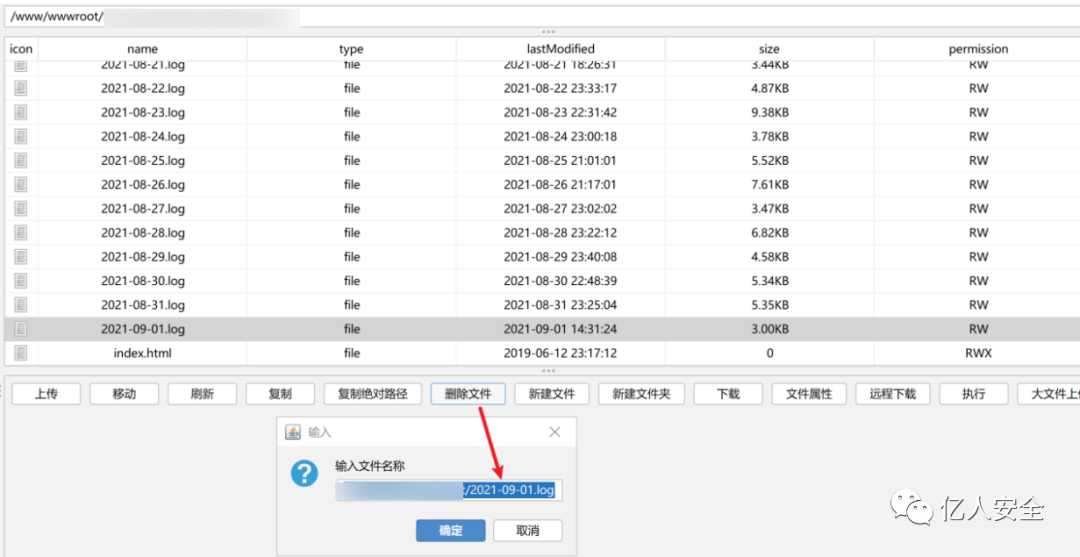Image resolution: width=1080 pixels, height=557 pixels.
Task: Click file icon of 2021-08-28.log row
Action: [21, 233]
